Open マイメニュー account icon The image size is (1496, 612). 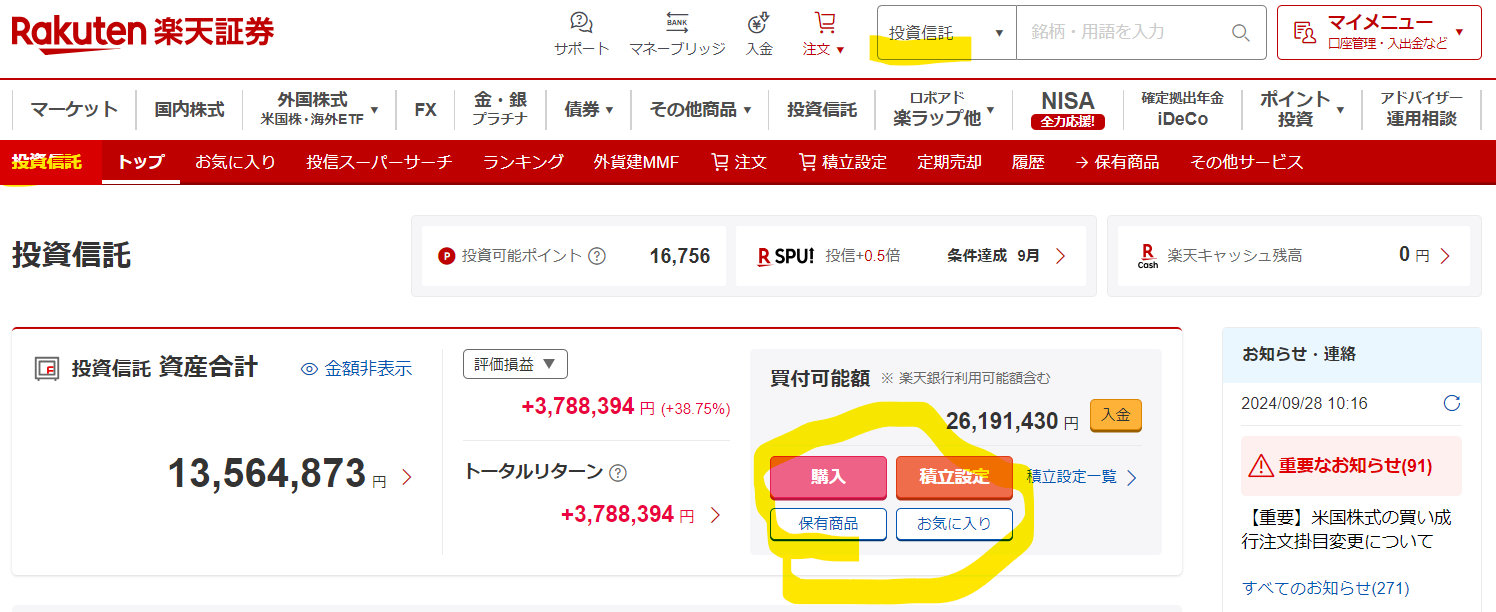click(1304, 33)
